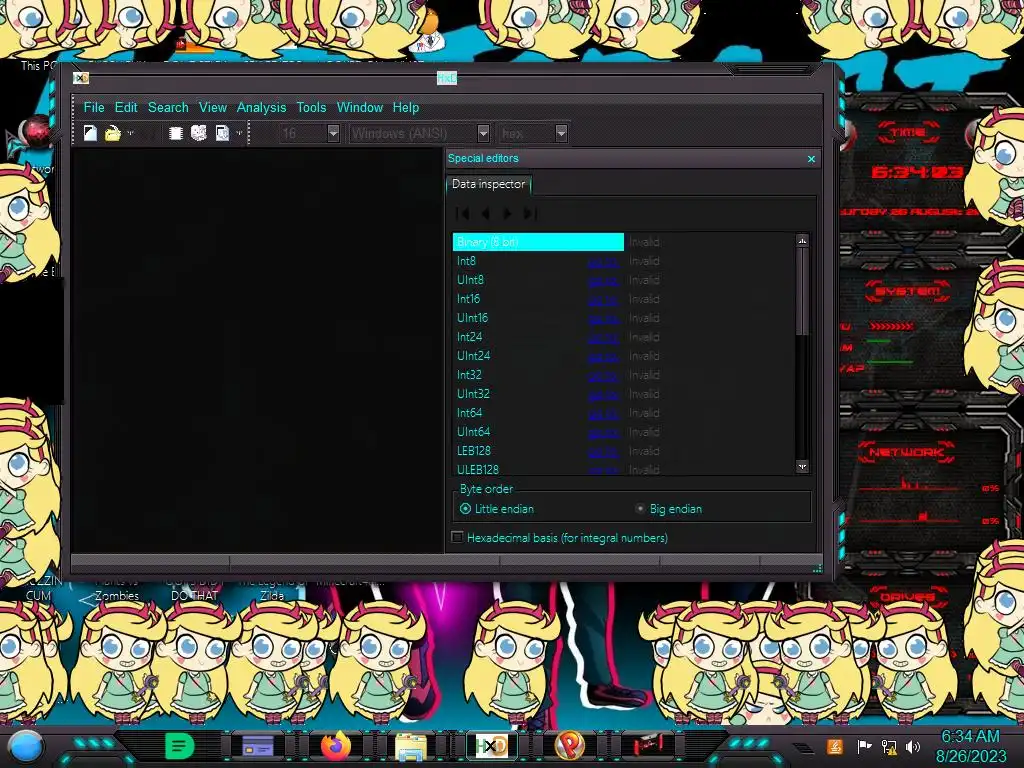Open the green notes app on taskbar
Viewport: 1024px width, 768px height.
click(x=180, y=746)
